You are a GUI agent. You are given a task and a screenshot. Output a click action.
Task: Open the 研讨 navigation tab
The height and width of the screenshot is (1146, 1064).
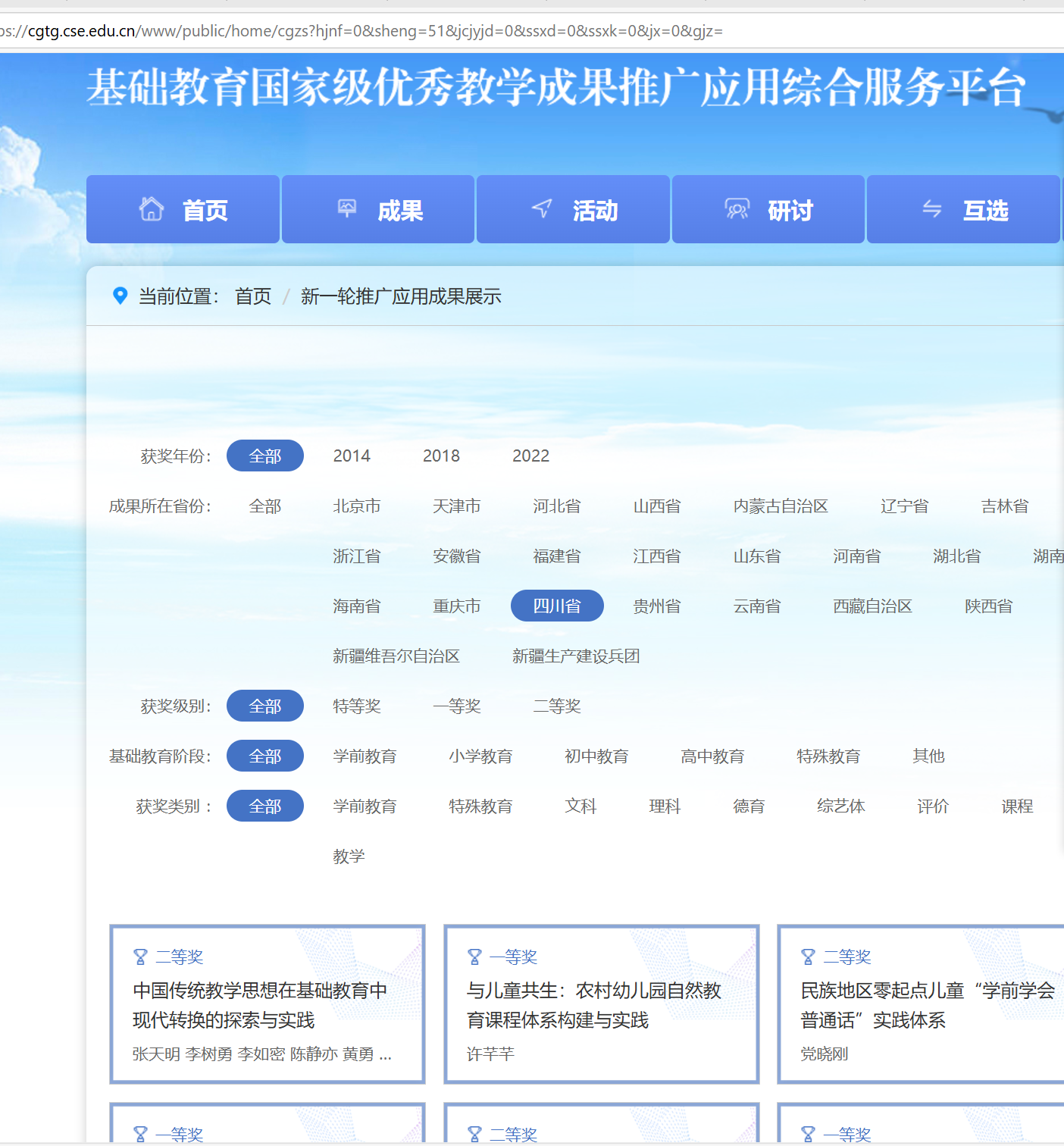[768, 209]
